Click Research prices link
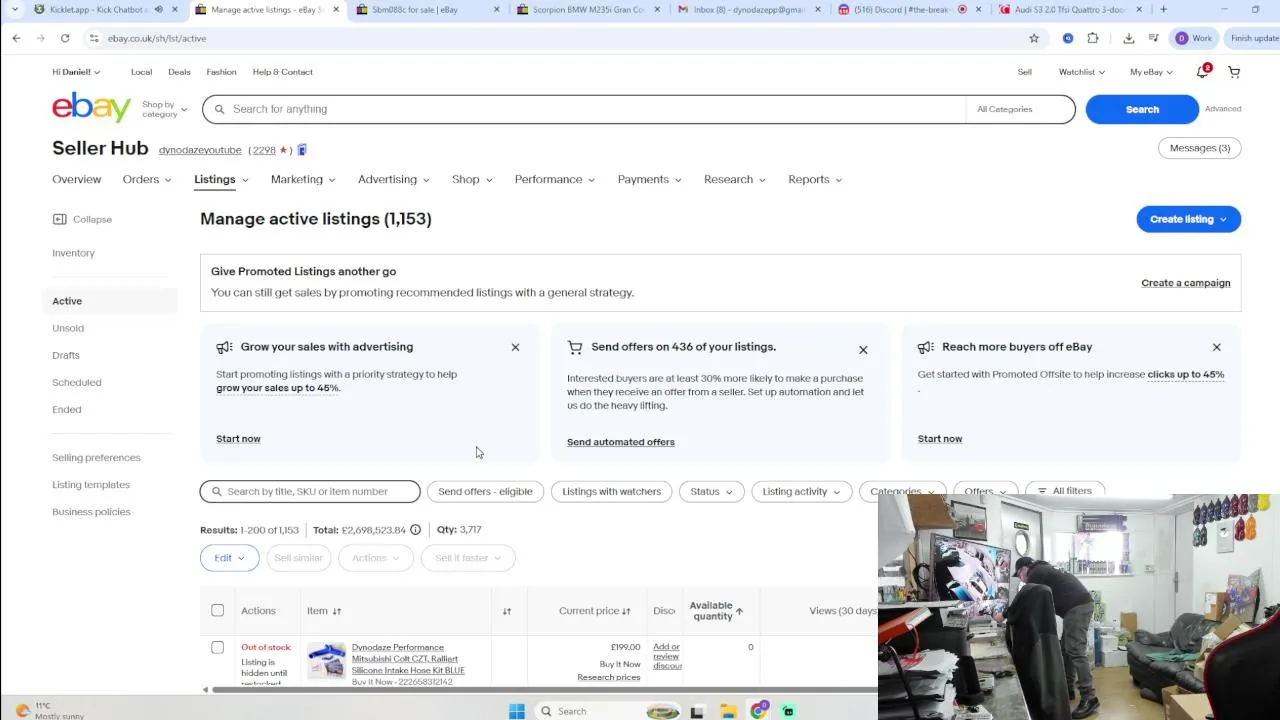Viewport: 1280px width, 720px height. pos(608,677)
